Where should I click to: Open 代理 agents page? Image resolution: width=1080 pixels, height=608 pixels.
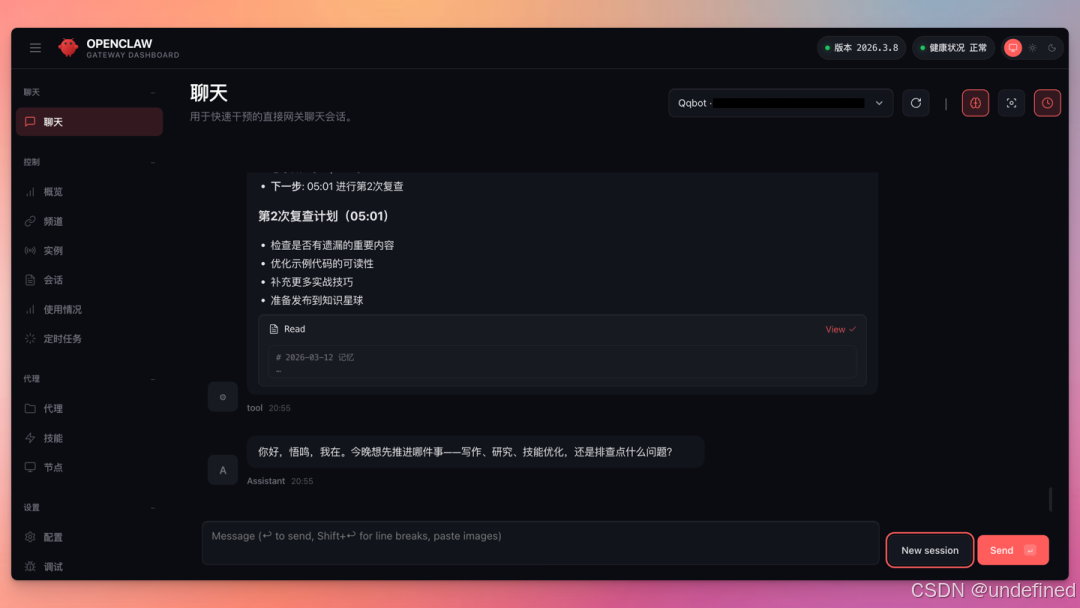coord(90,409)
